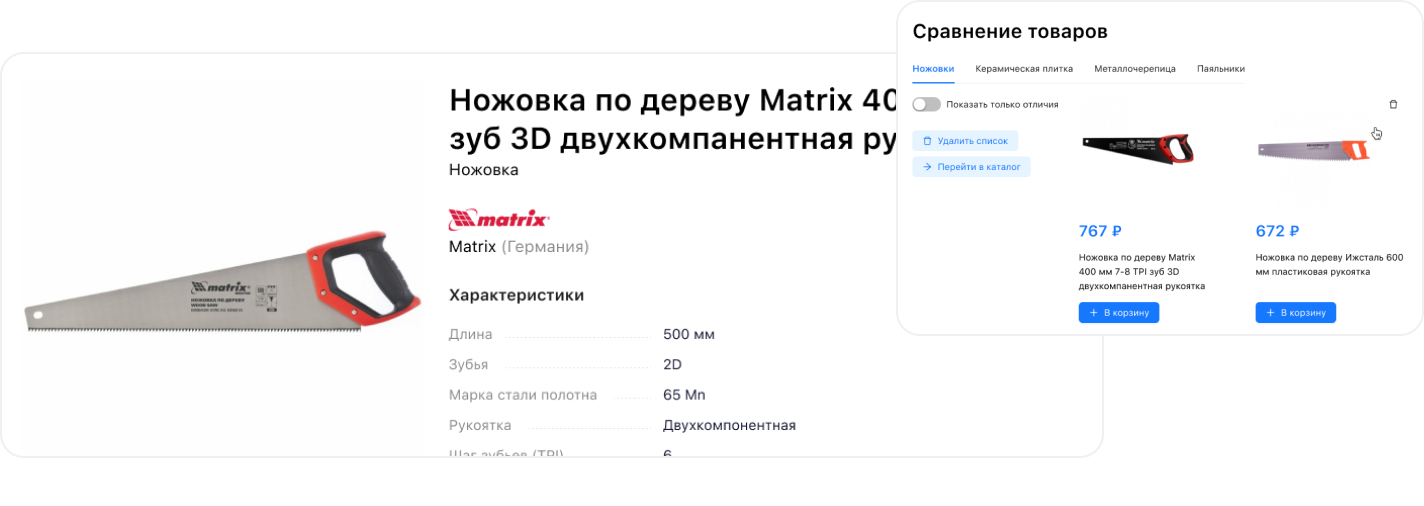
Task: Select the Ножовки tab
Action: (933, 69)
